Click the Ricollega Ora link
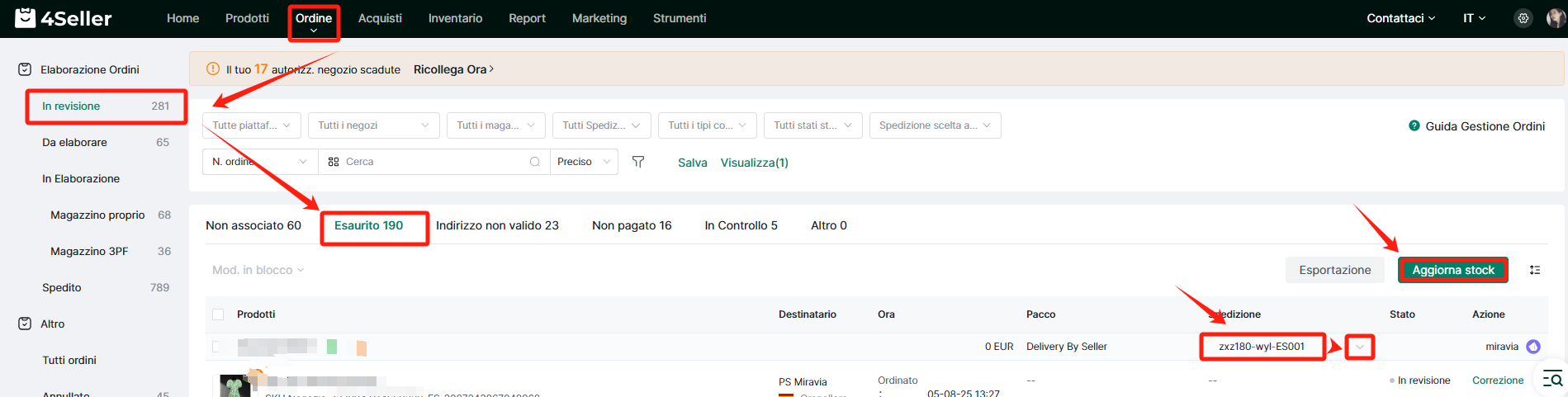The height and width of the screenshot is (397, 1568). [453, 69]
